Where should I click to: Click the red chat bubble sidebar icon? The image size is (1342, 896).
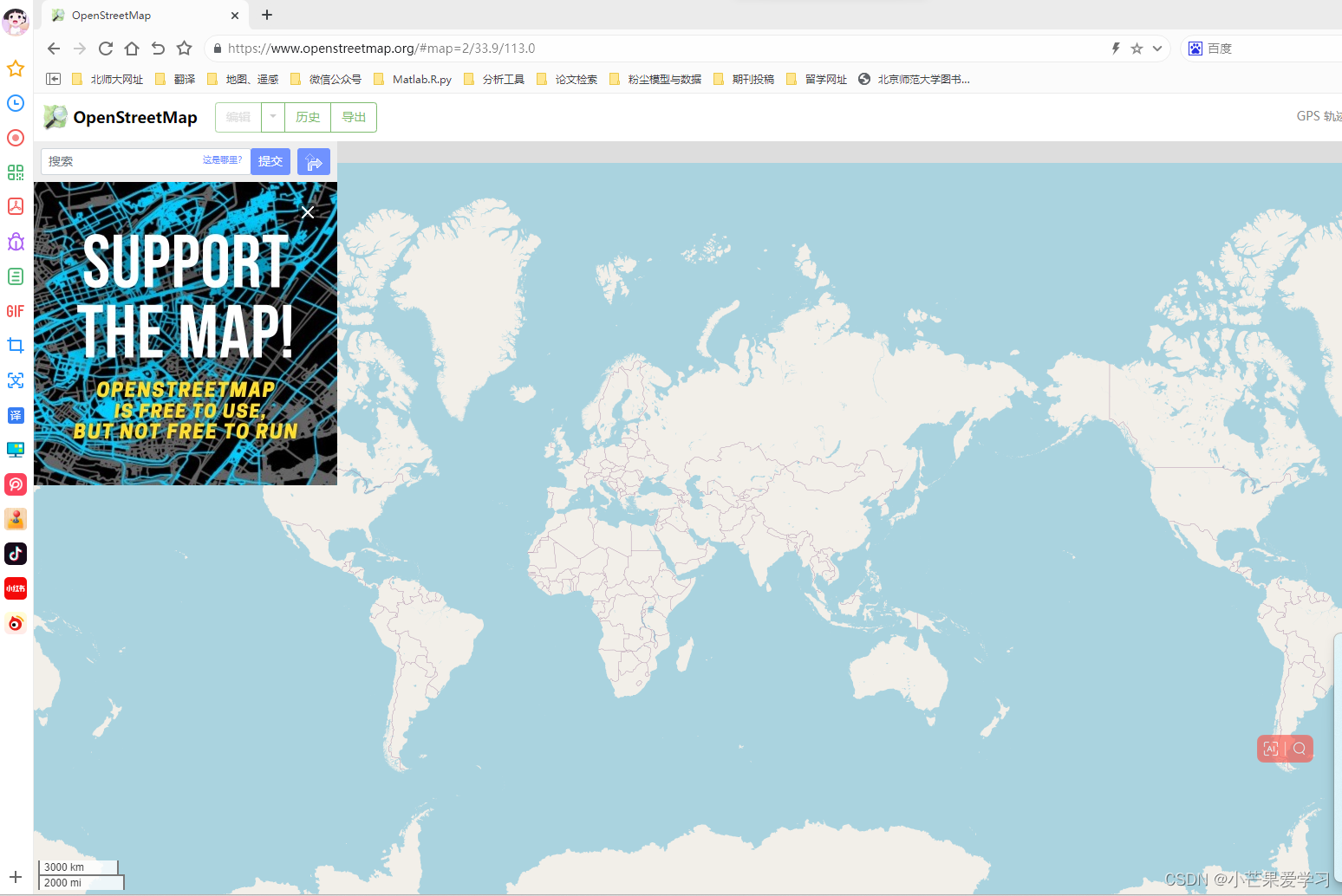click(16, 484)
